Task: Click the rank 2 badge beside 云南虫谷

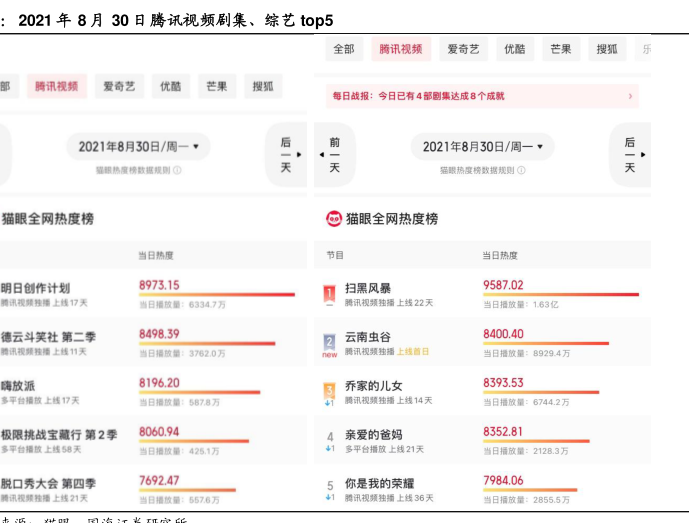Action: [330, 343]
